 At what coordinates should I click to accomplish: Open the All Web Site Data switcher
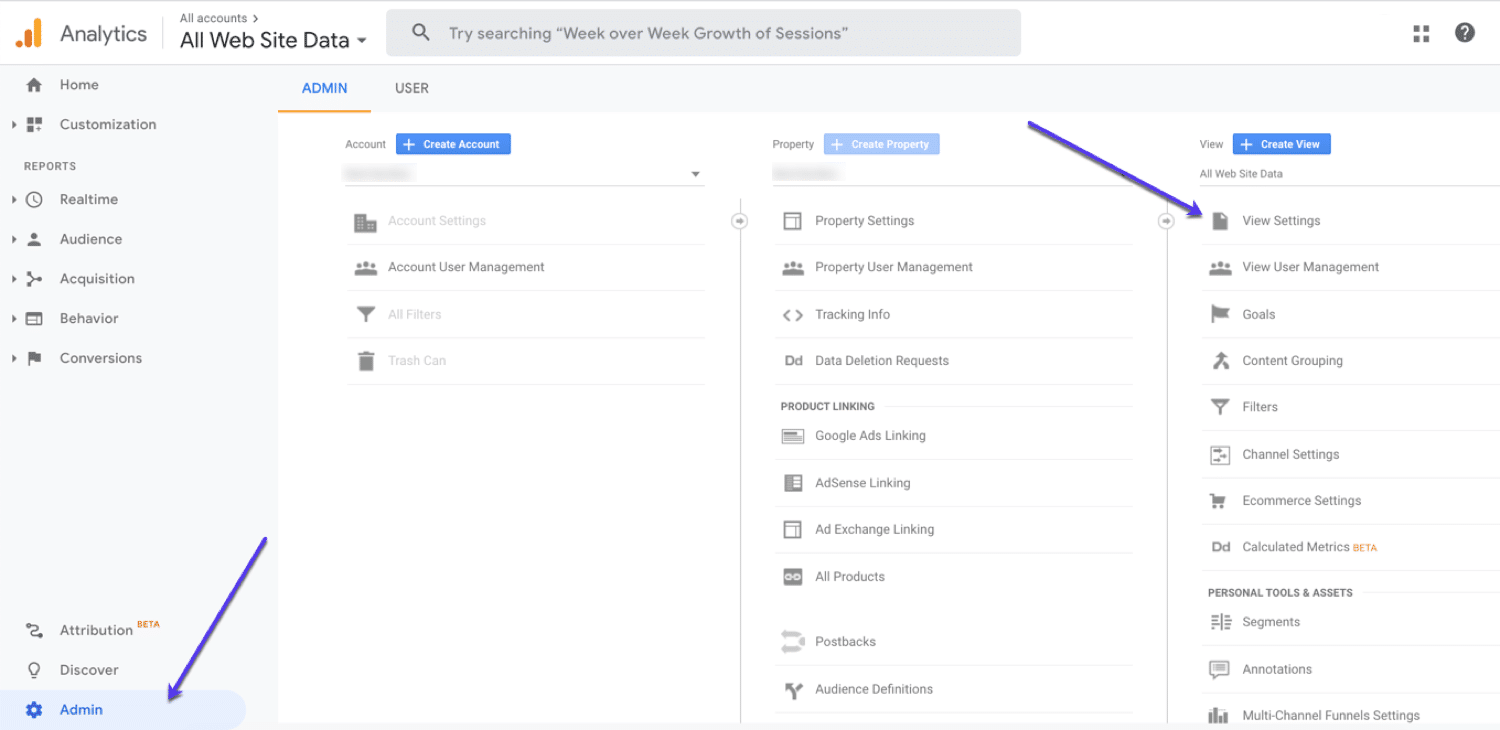pos(271,40)
